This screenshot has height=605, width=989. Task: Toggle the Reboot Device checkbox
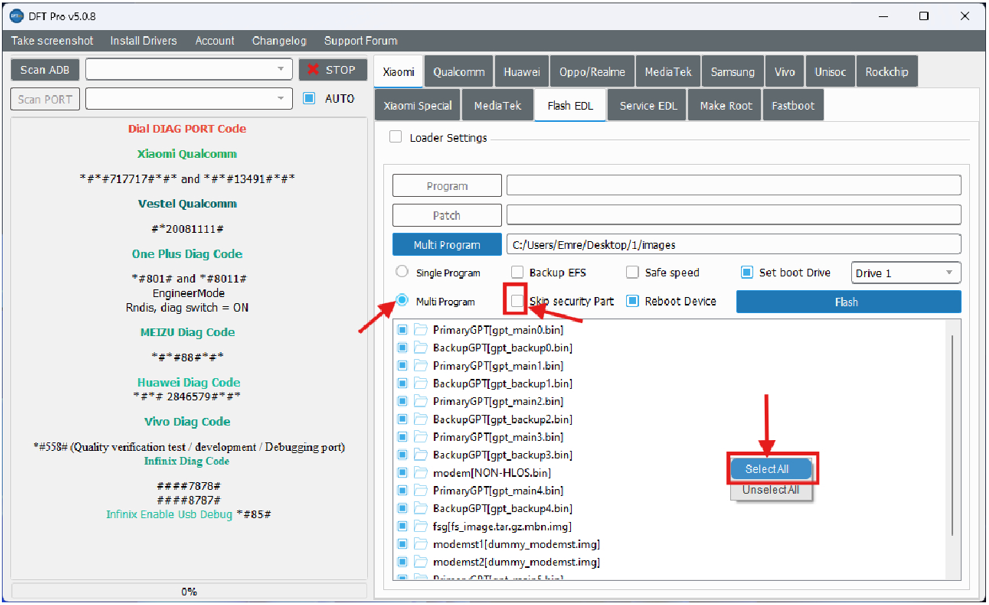tap(632, 301)
